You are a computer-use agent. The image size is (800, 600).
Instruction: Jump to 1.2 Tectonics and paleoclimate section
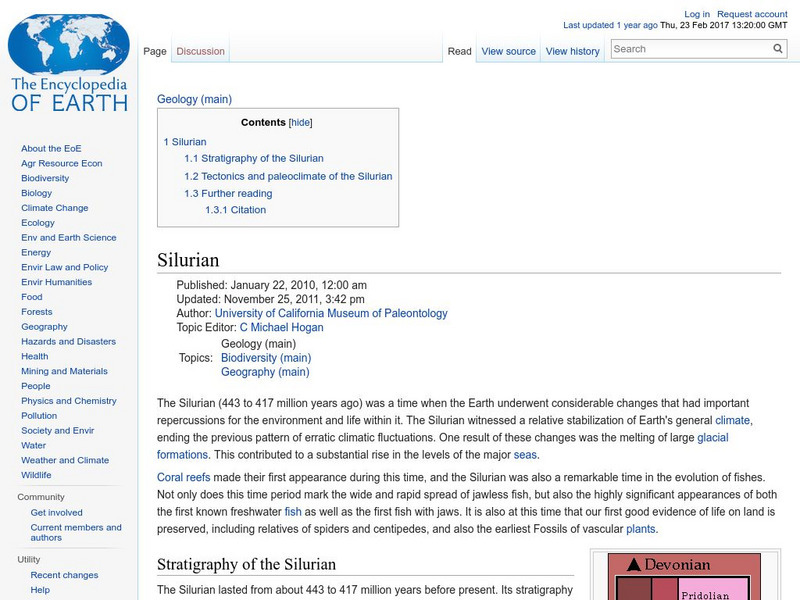click(288, 176)
